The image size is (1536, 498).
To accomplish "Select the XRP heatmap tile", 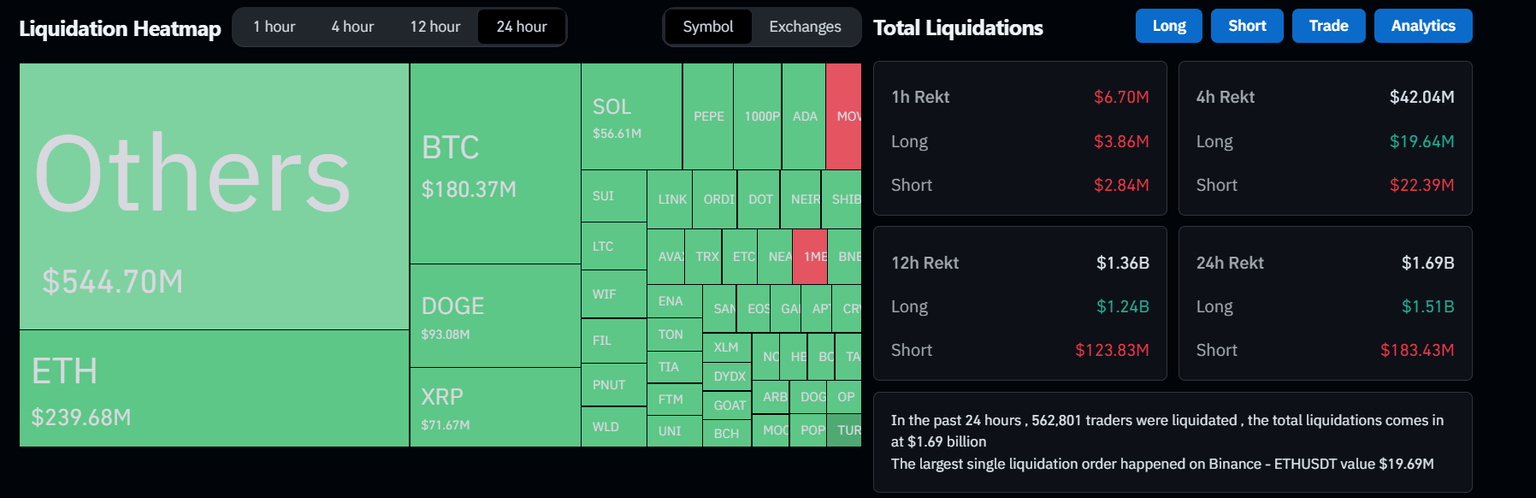I will coord(495,407).
